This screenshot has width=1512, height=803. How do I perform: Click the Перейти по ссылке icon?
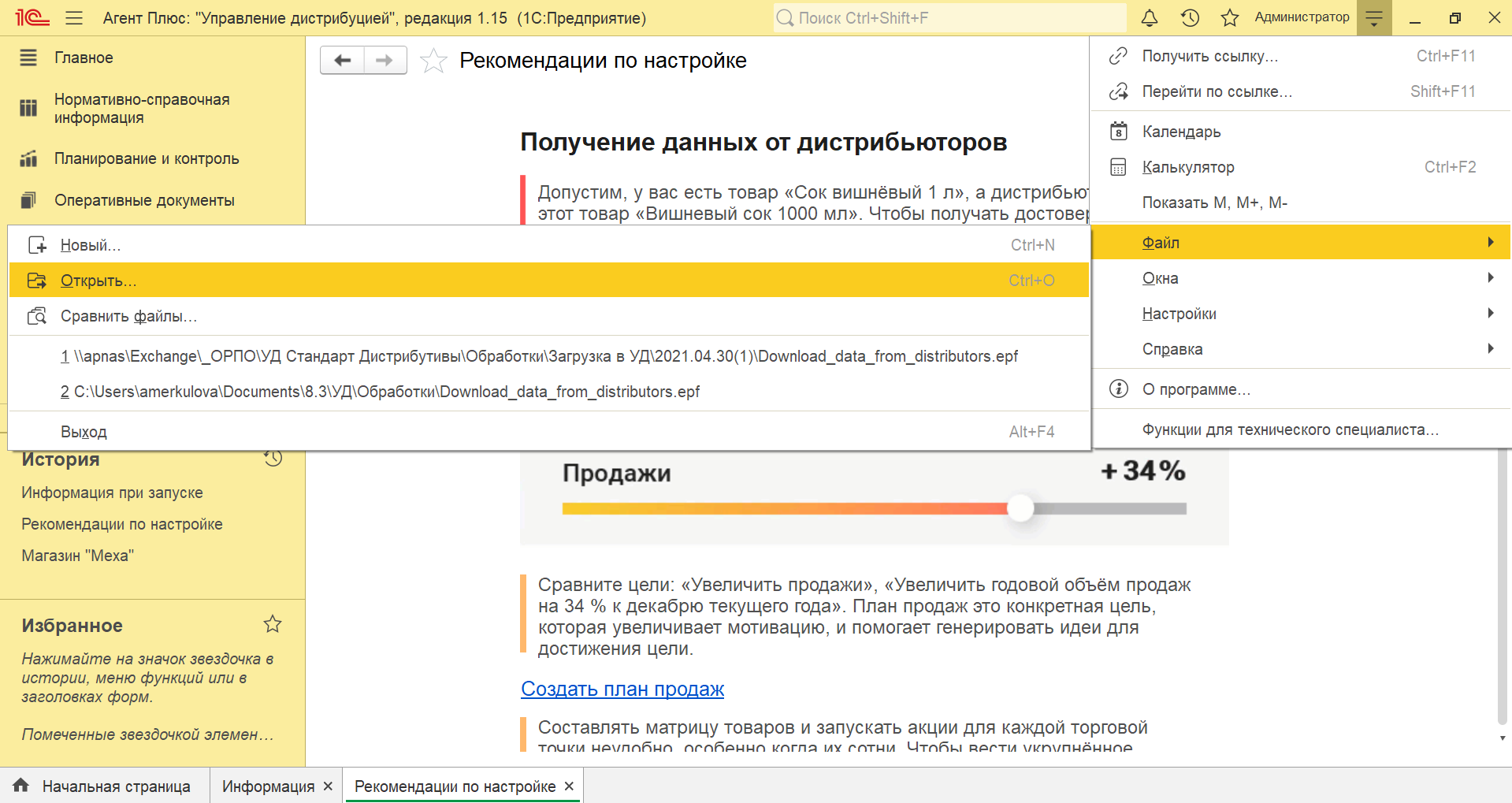pyautogui.click(x=1118, y=91)
